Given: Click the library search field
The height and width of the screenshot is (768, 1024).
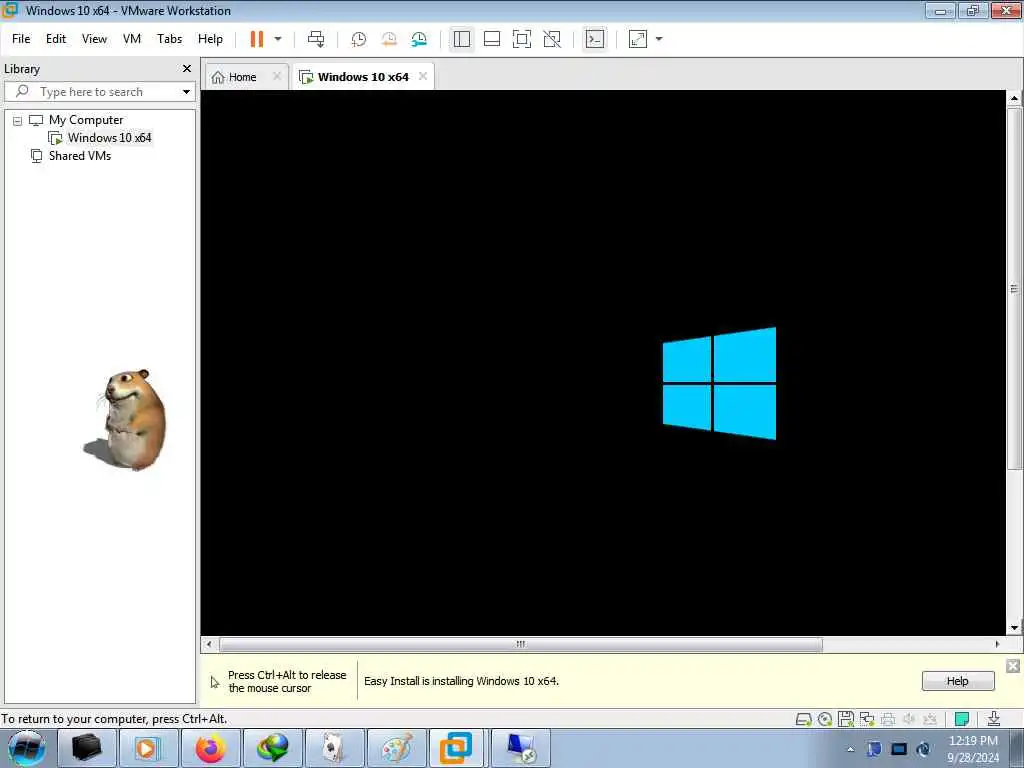Looking at the screenshot, I should (99, 92).
